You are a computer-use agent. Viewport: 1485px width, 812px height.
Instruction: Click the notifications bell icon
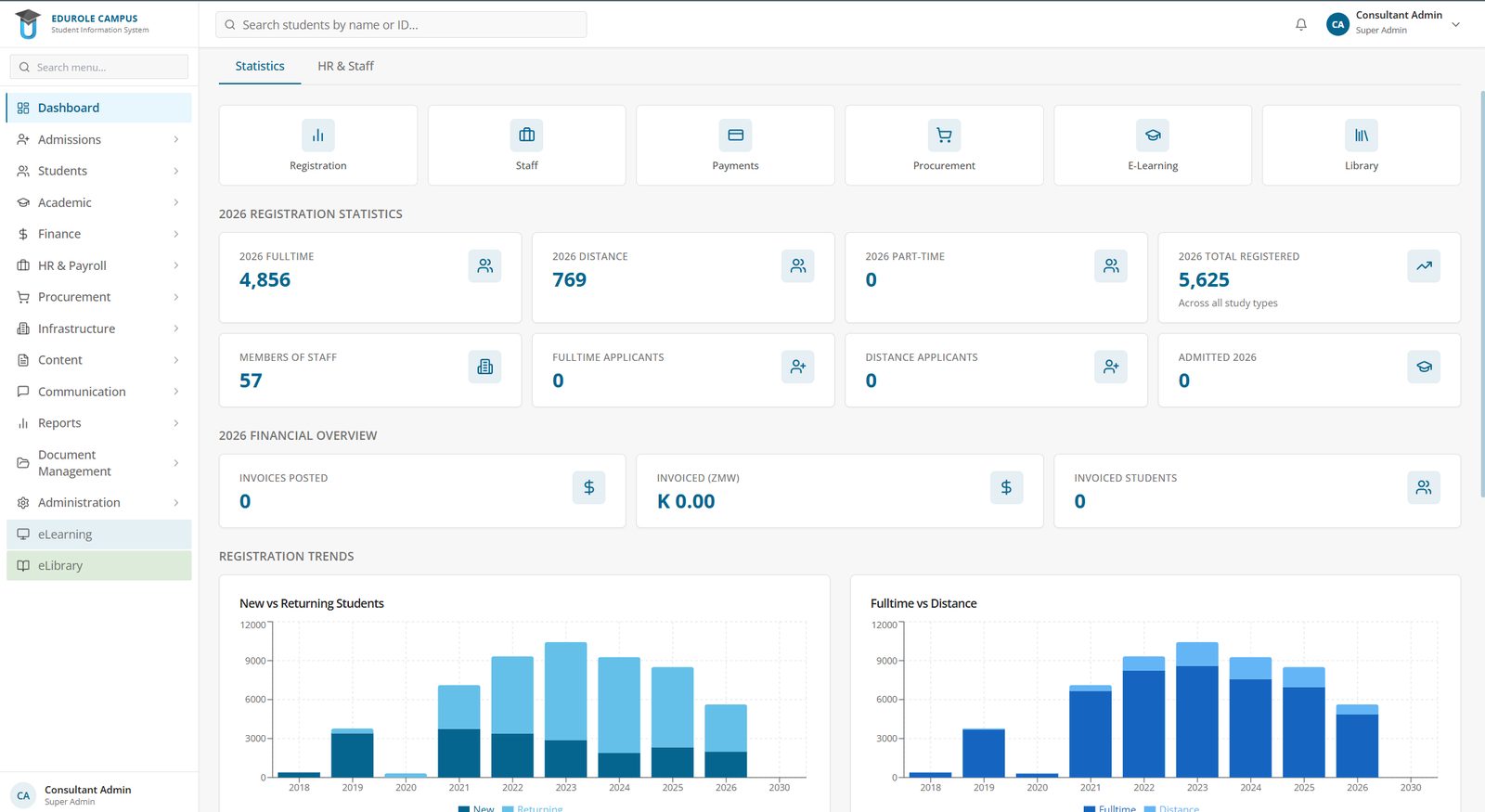tap(1301, 25)
